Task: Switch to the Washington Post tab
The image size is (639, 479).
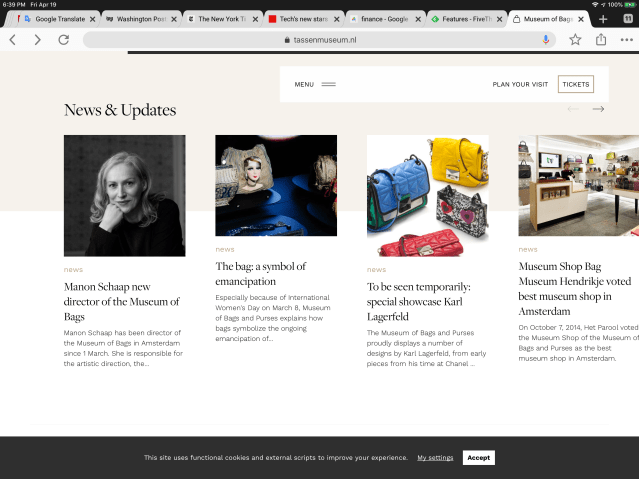Action: pos(139,19)
